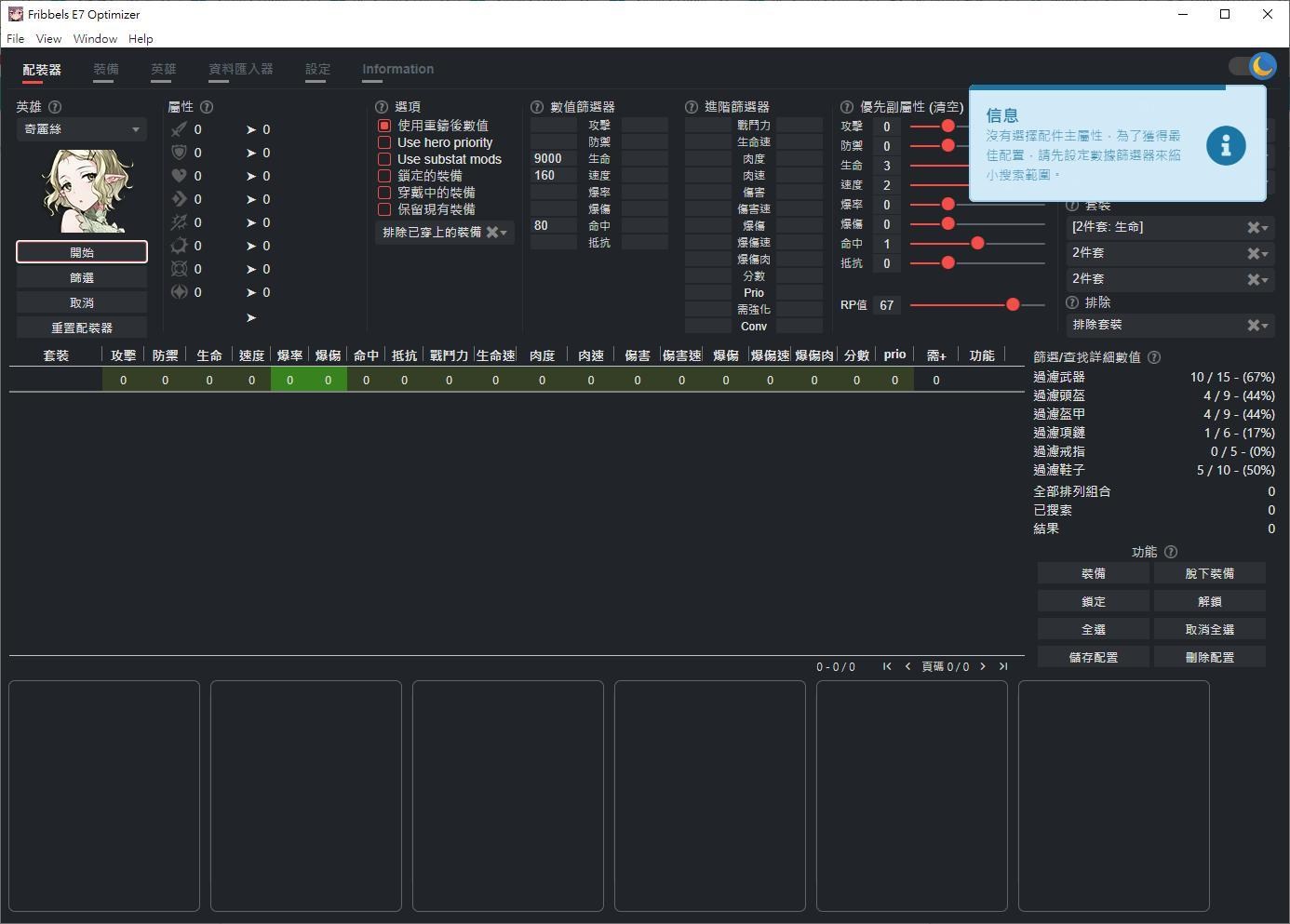Click the help icon next to 數值篩選器
1290x924 pixels.
coord(537,107)
